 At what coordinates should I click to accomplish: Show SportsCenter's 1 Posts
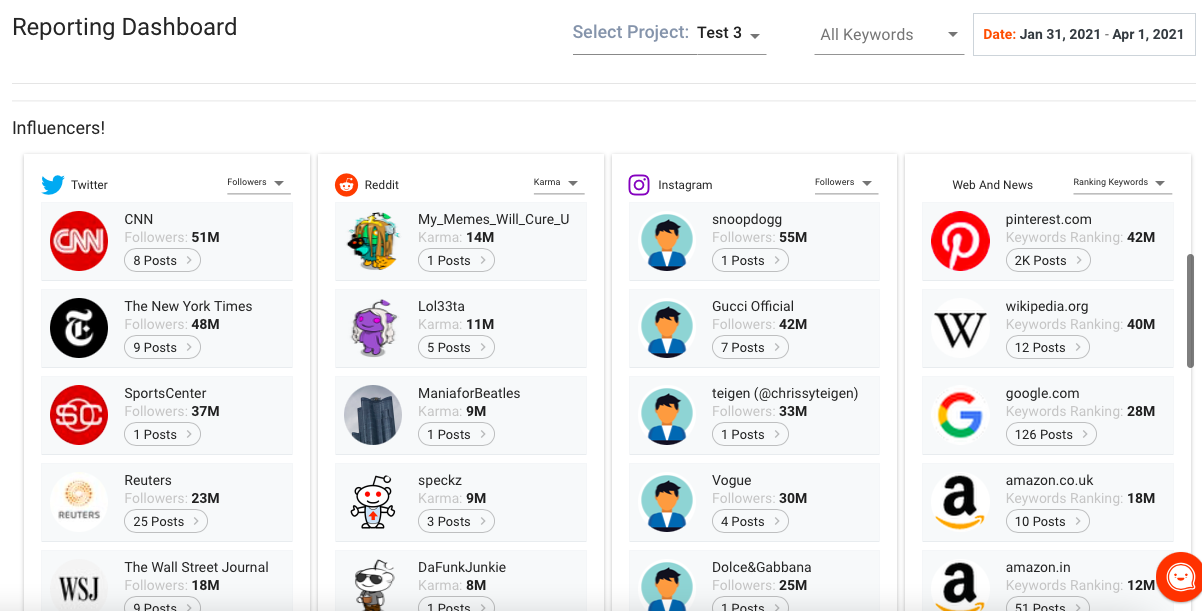(x=162, y=435)
